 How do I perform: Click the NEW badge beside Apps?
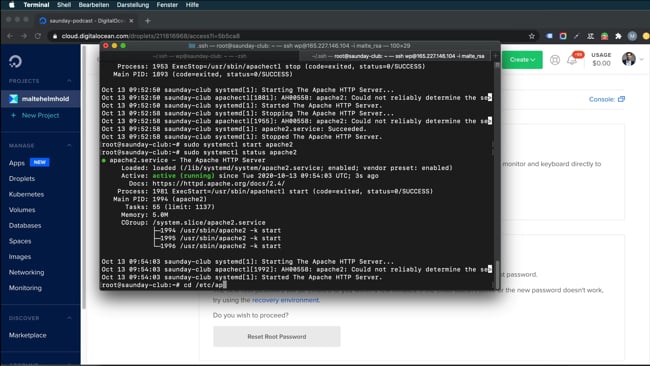click(40, 162)
